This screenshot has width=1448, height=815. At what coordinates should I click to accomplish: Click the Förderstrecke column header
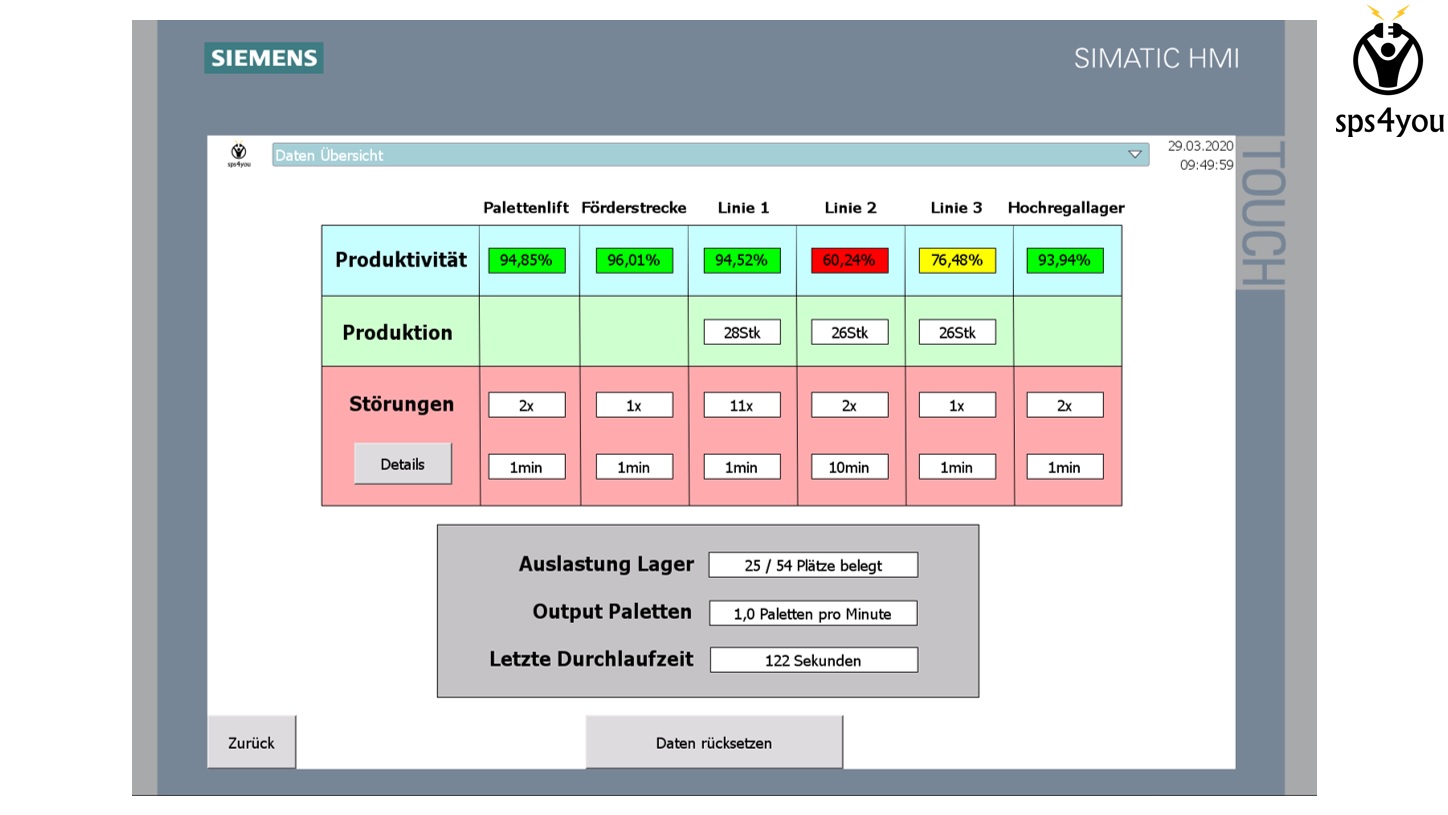point(634,208)
